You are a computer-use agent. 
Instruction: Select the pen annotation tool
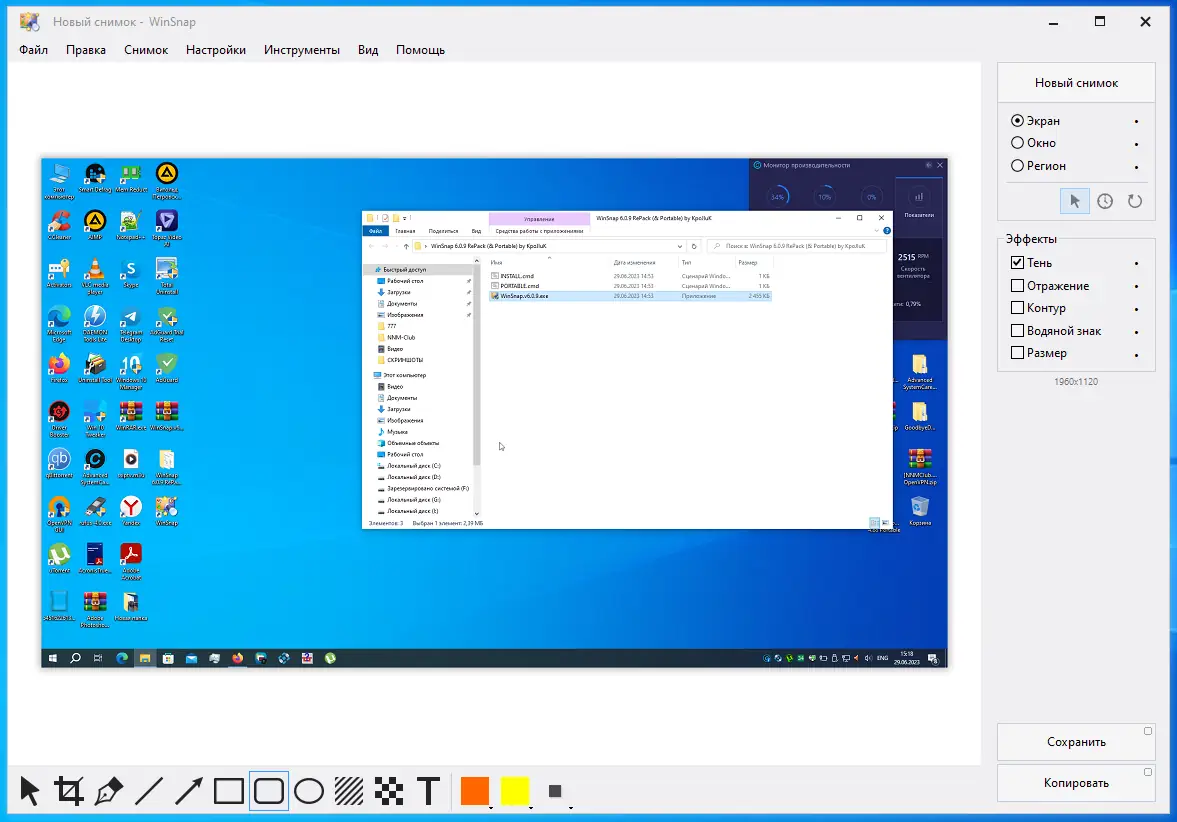click(108, 790)
